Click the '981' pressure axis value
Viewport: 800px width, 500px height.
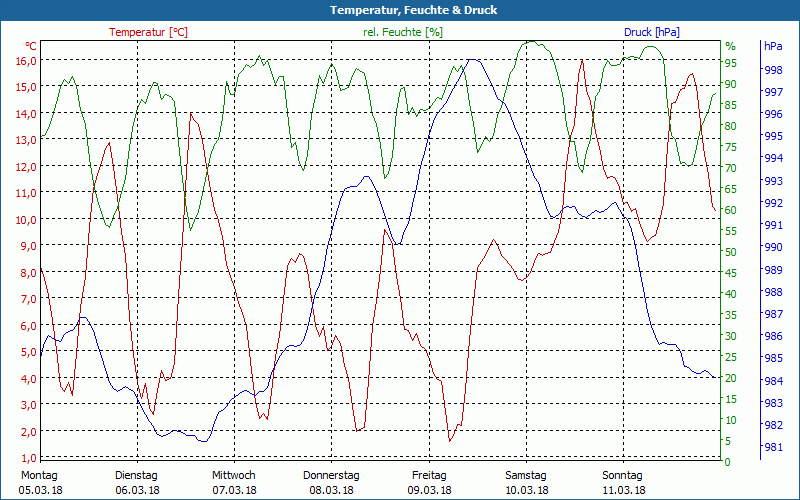774,447
